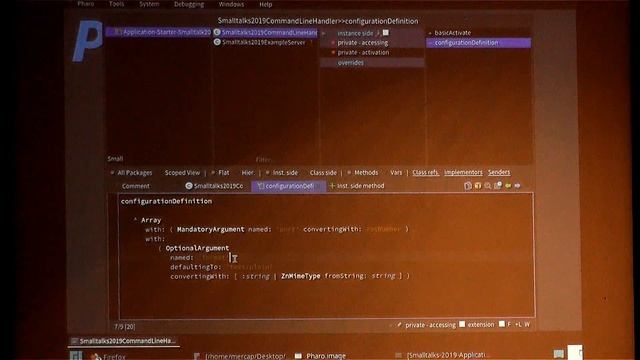Select configurationDefinition method in list
640x360 pixels.
(x=478, y=42)
